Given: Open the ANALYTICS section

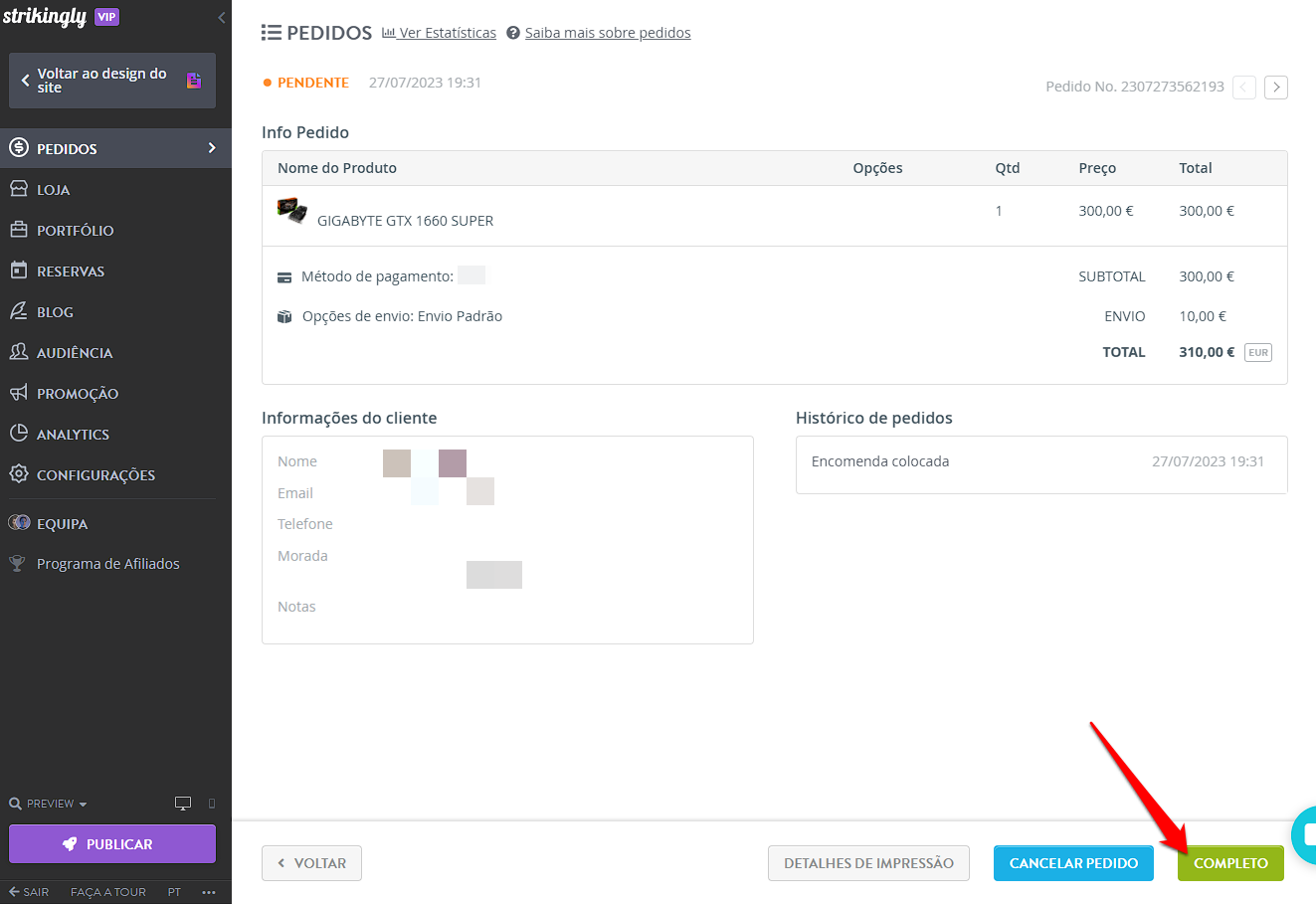Looking at the screenshot, I should pyautogui.click(x=115, y=434).
